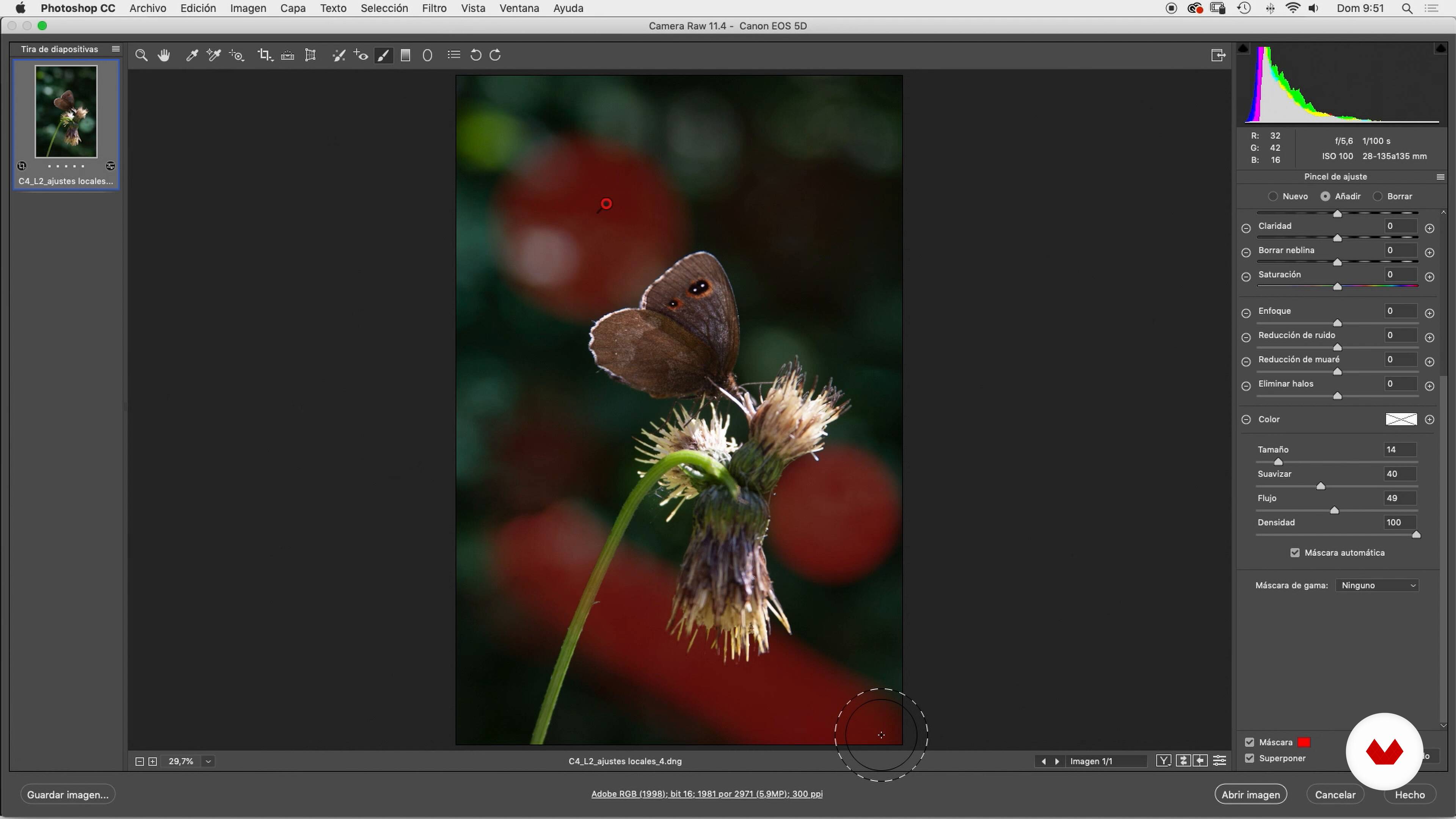This screenshot has height=819, width=1456.
Task: Increase Claridad with plus button
Action: coord(1429,228)
